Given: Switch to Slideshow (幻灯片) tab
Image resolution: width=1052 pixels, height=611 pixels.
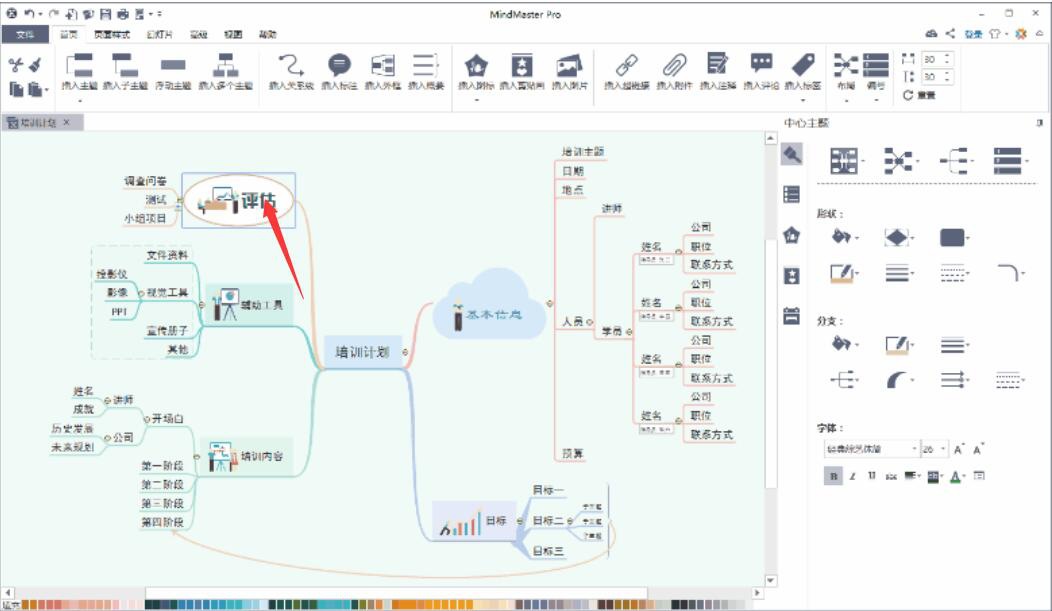Looking at the screenshot, I should (x=160, y=34).
